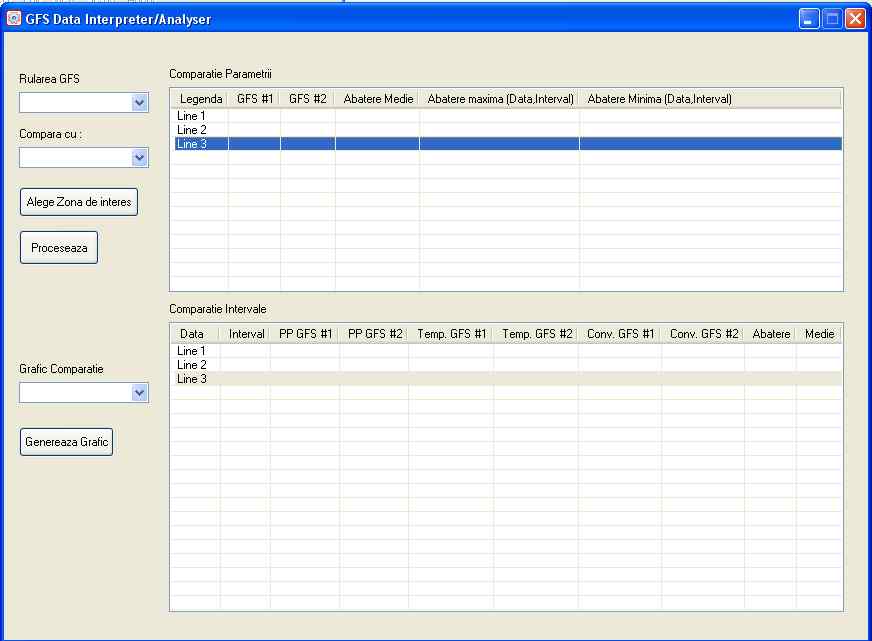Image resolution: width=872 pixels, height=641 pixels.
Task: Click the Abatere maxima (Data,Interval) header
Action: 499,99
